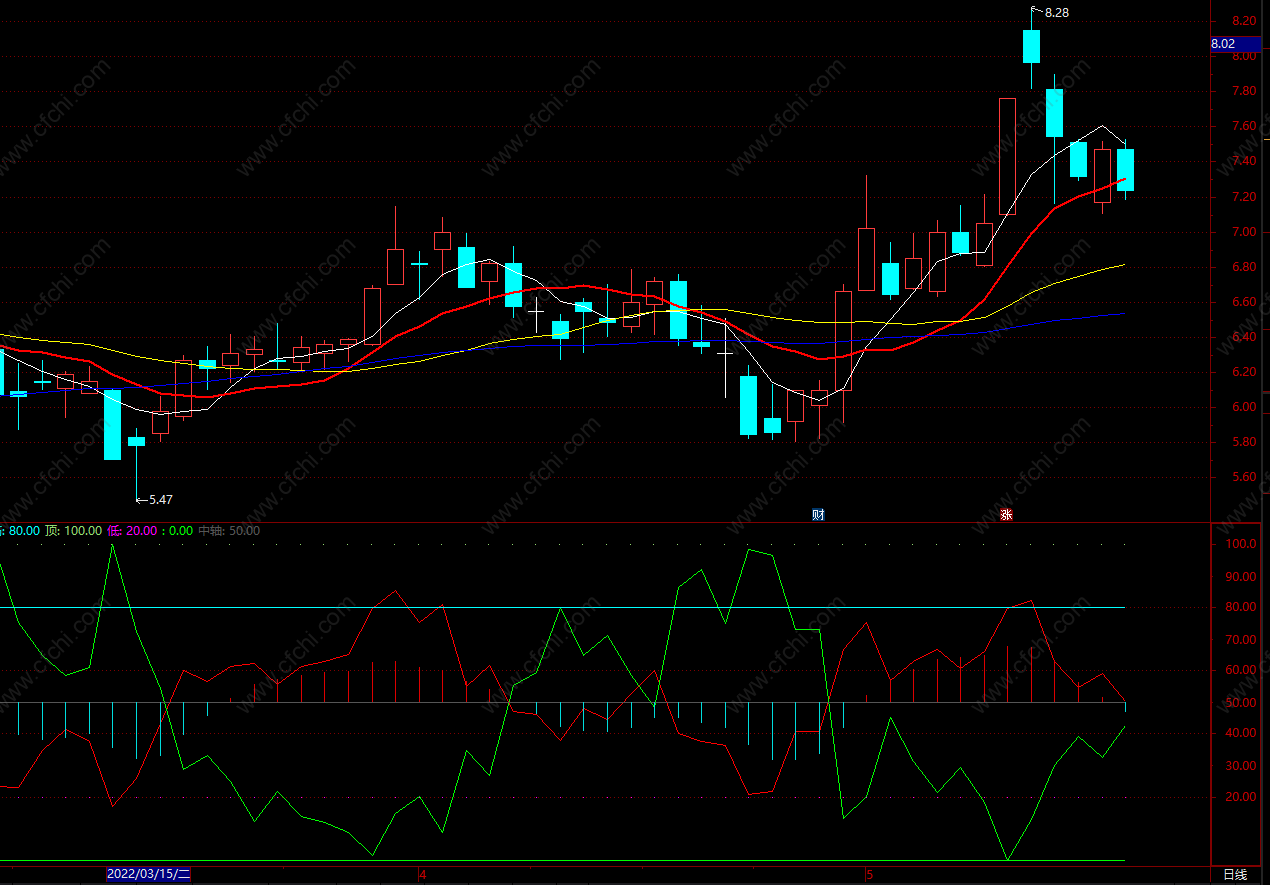Click the 顶: 100.00 indicator label
1270x885 pixels.
(73, 531)
